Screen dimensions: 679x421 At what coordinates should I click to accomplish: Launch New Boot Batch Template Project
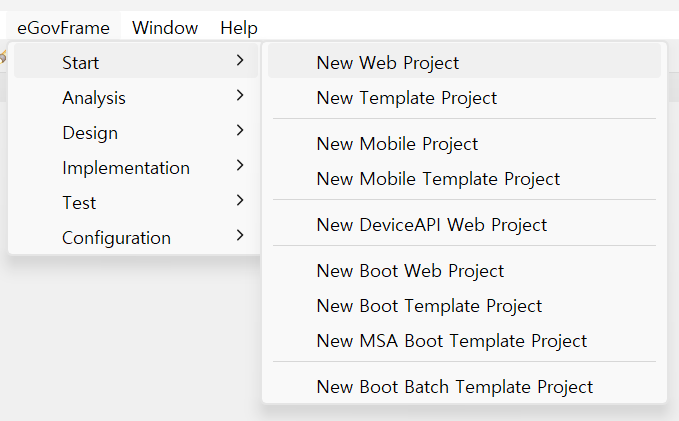455,387
